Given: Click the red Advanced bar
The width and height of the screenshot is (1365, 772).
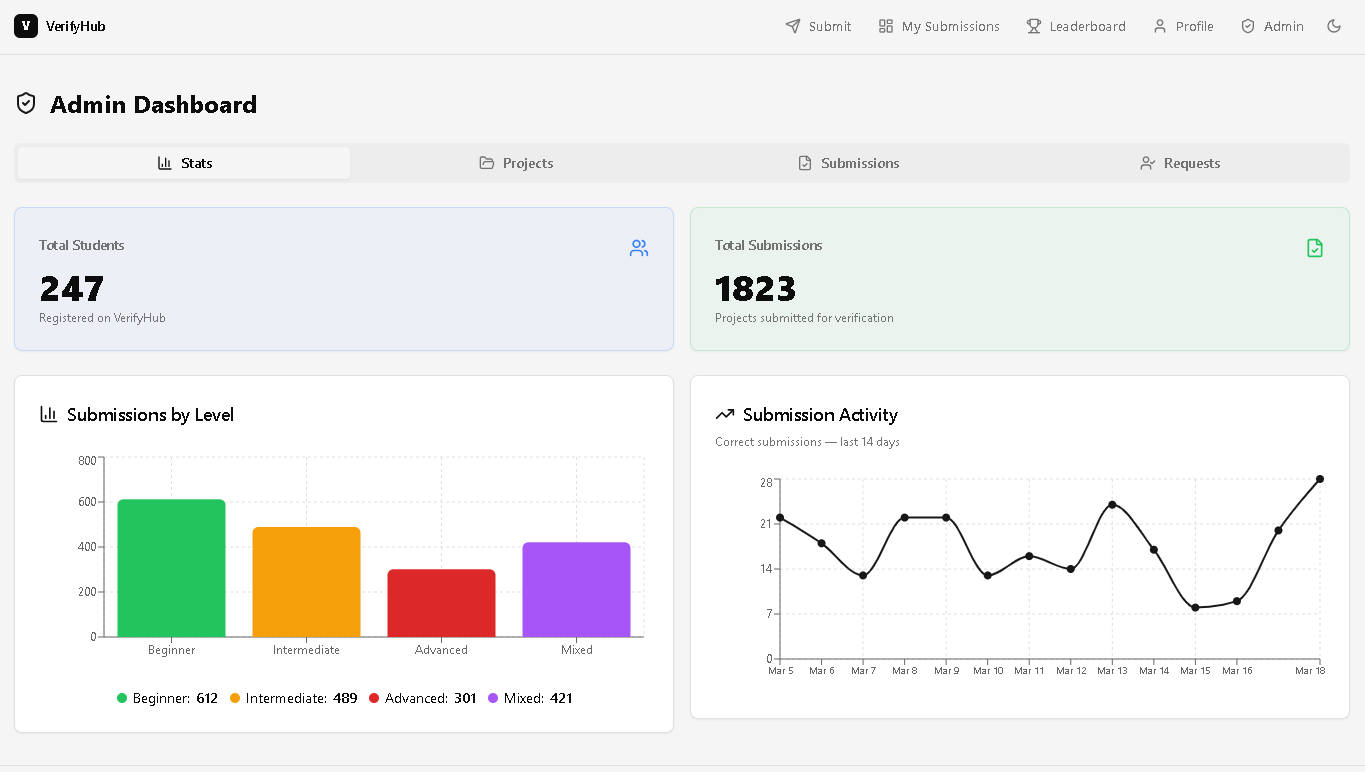Looking at the screenshot, I should point(441,603).
